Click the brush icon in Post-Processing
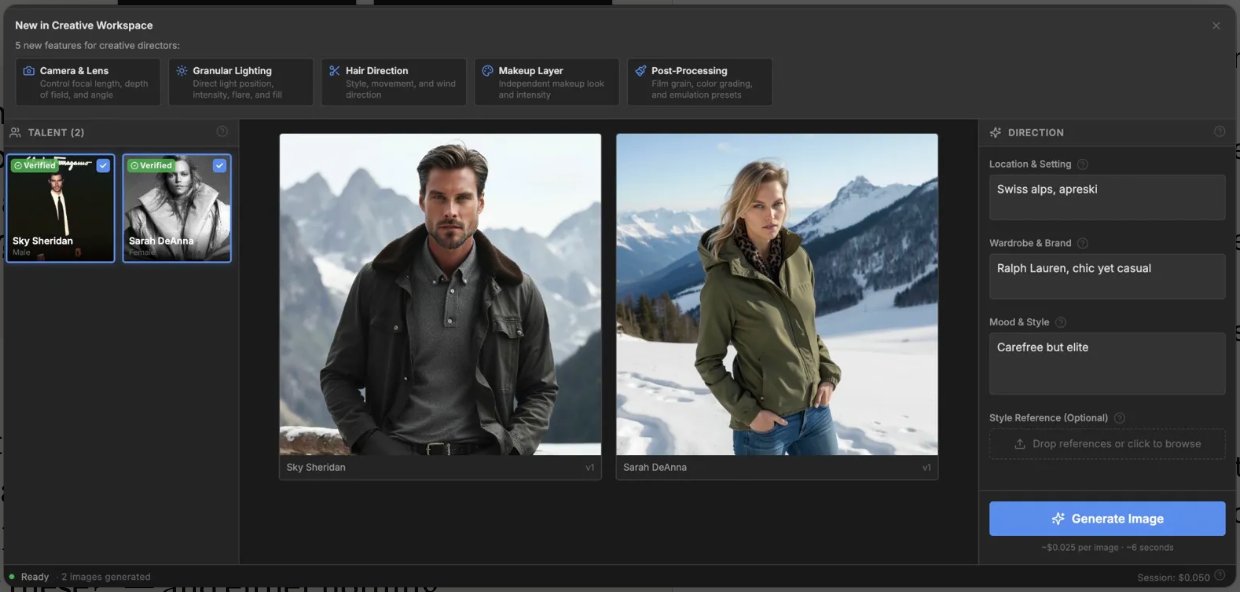The image size is (1240, 592). click(641, 71)
